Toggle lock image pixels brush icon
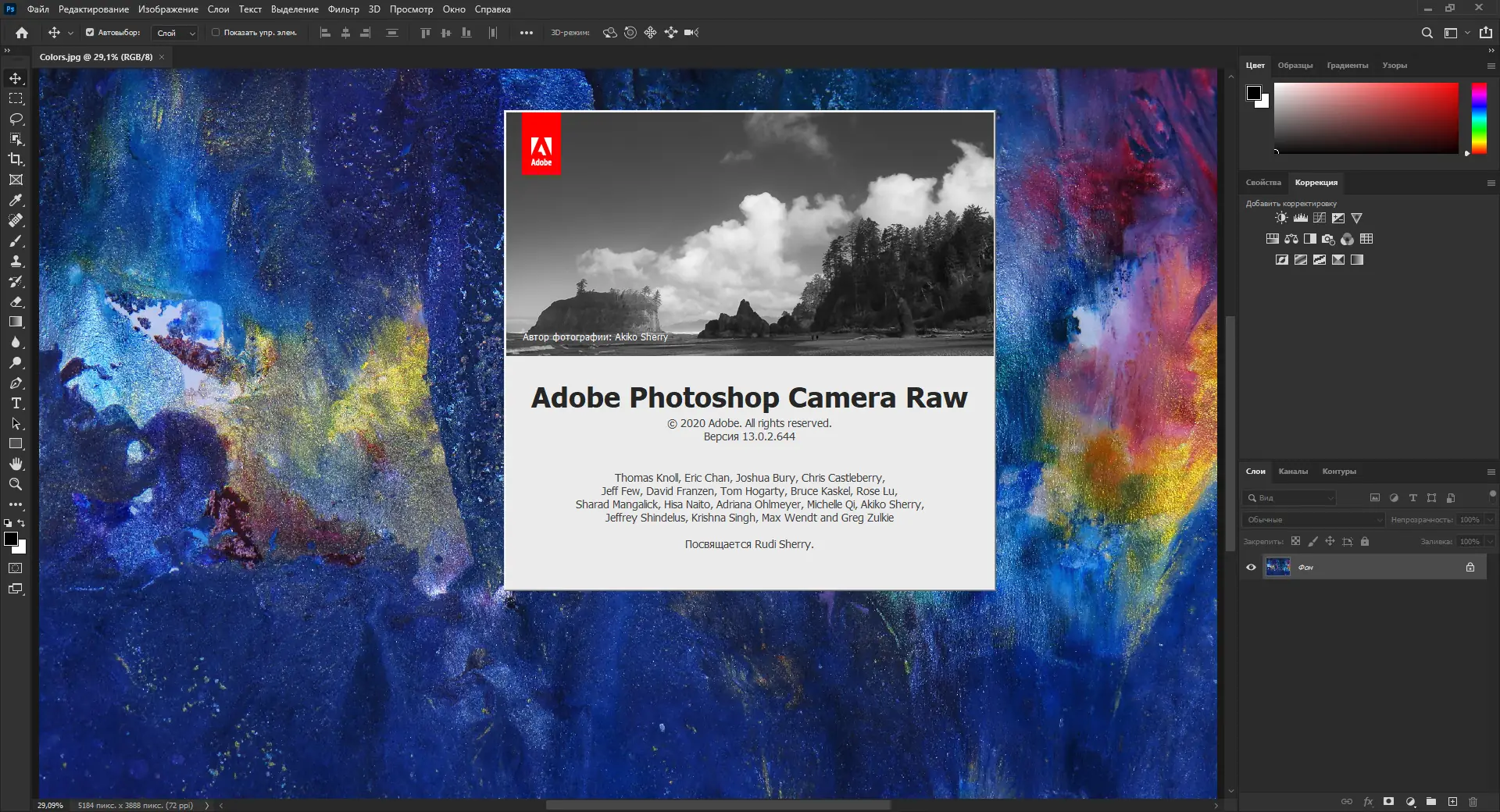Screen dimensions: 1500x812 coord(1312,541)
